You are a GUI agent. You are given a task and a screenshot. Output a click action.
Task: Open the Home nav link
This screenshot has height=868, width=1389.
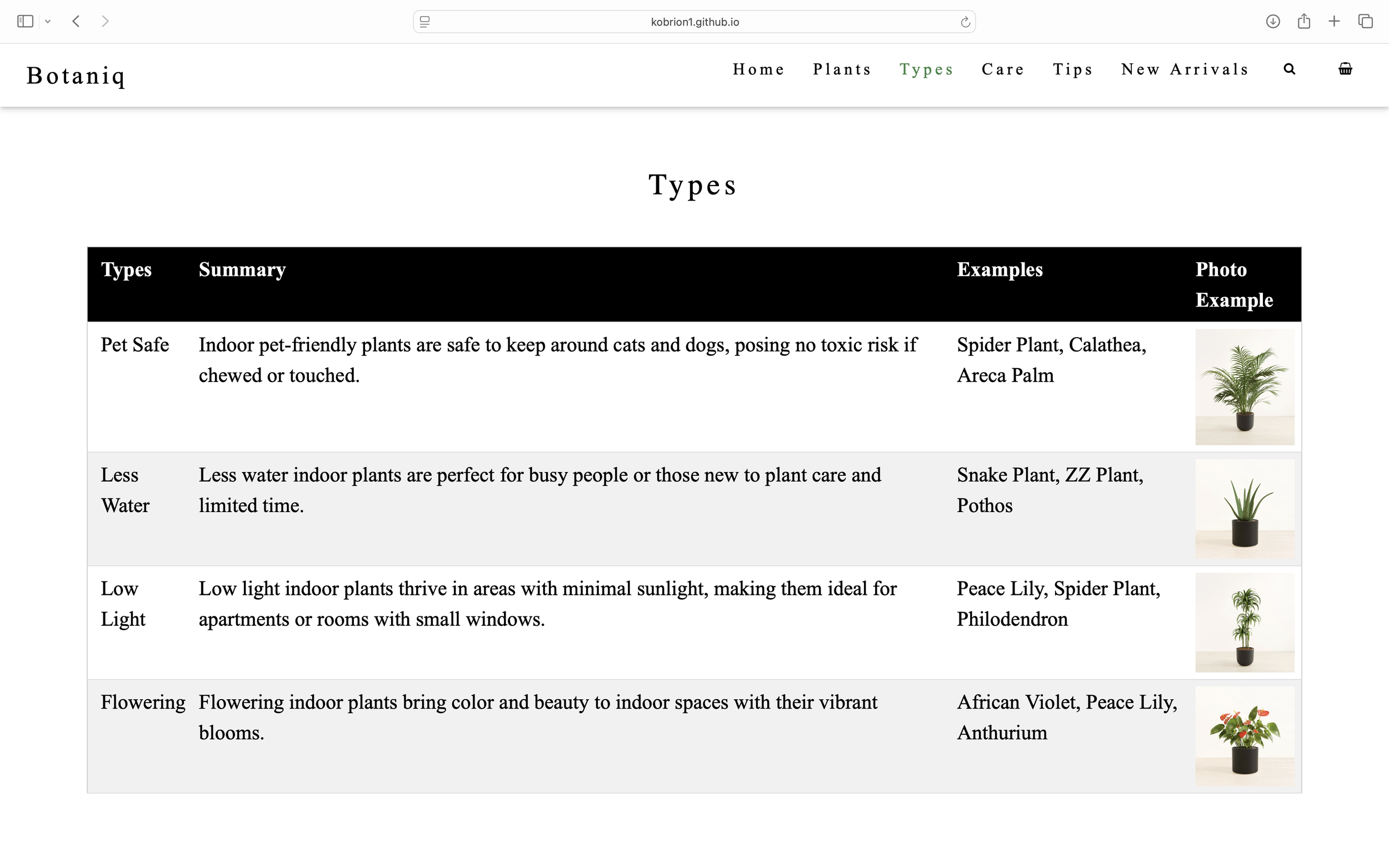coord(758,69)
